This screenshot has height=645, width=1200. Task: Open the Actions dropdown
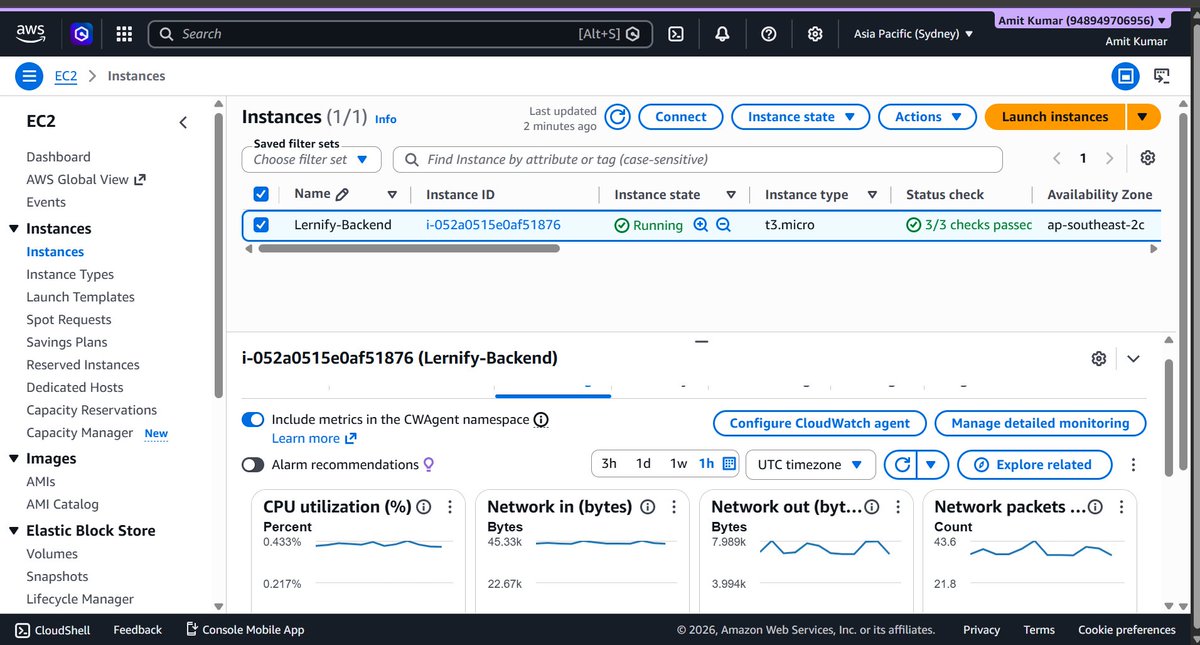click(x=927, y=117)
